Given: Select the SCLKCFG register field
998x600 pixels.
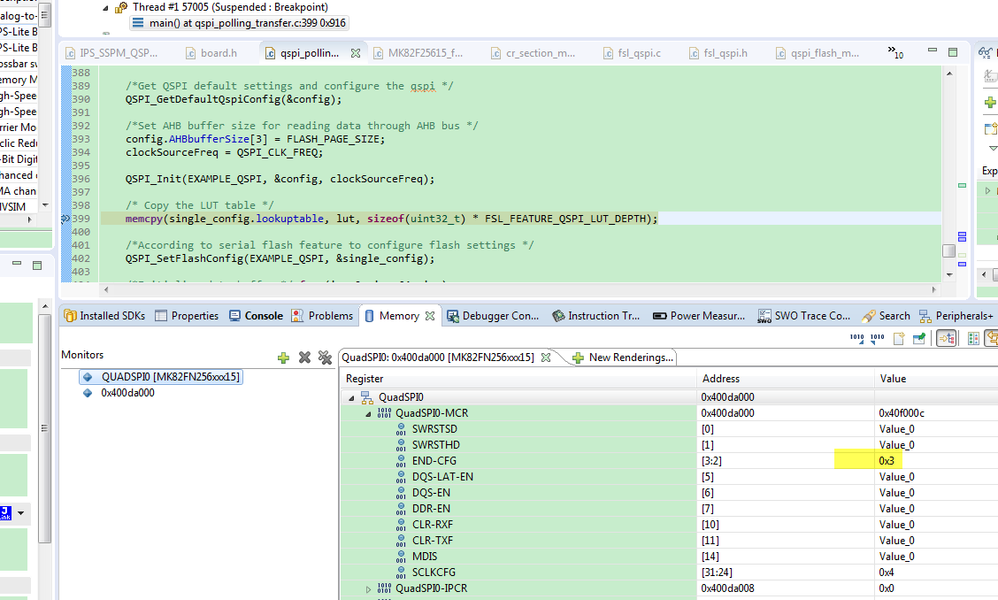Looking at the screenshot, I should pyautogui.click(x=433, y=573).
